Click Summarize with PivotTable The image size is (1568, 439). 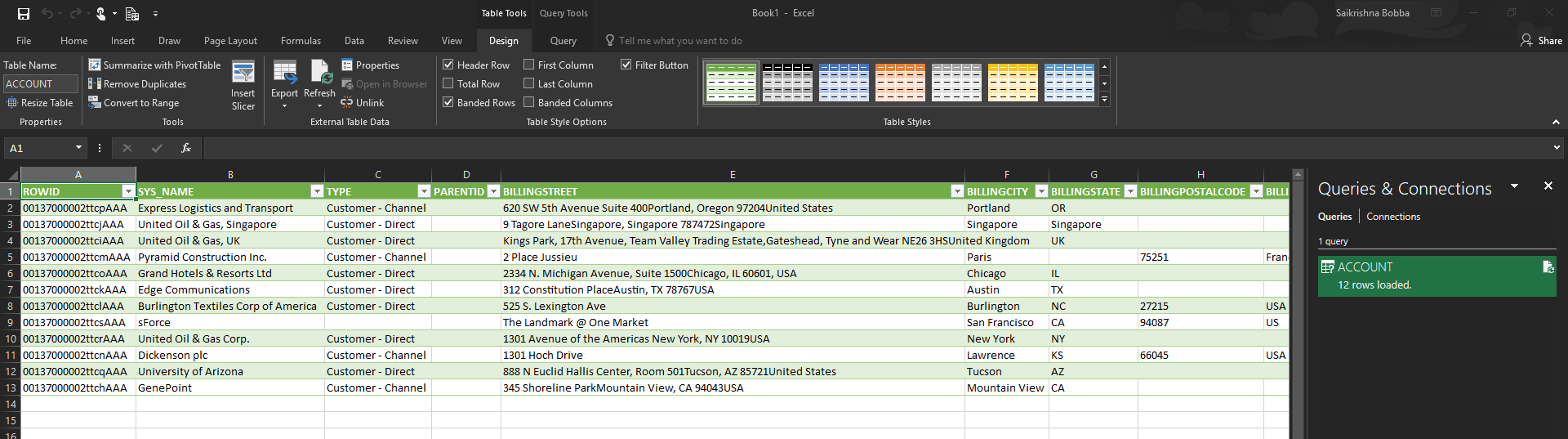154,65
